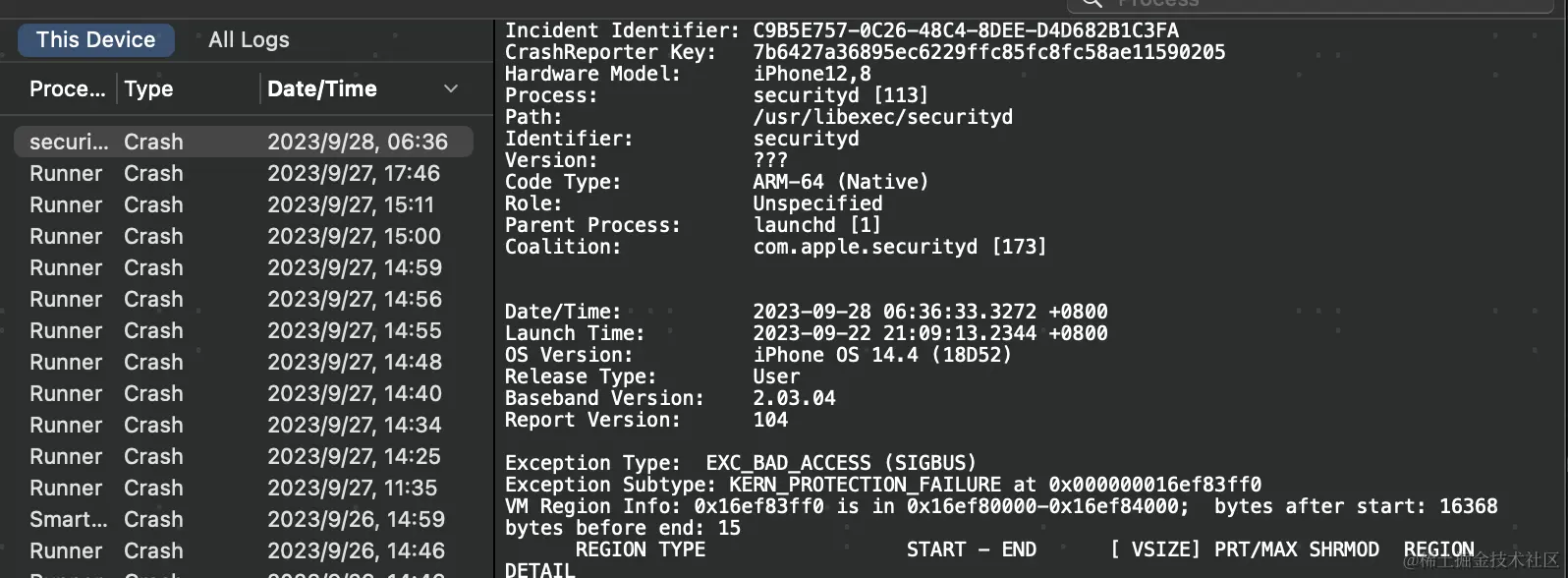Toggle the sort chevron in the Date/Time column
Image resolution: width=1568 pixels, height=578 pixels.
[x=451, y=89]
